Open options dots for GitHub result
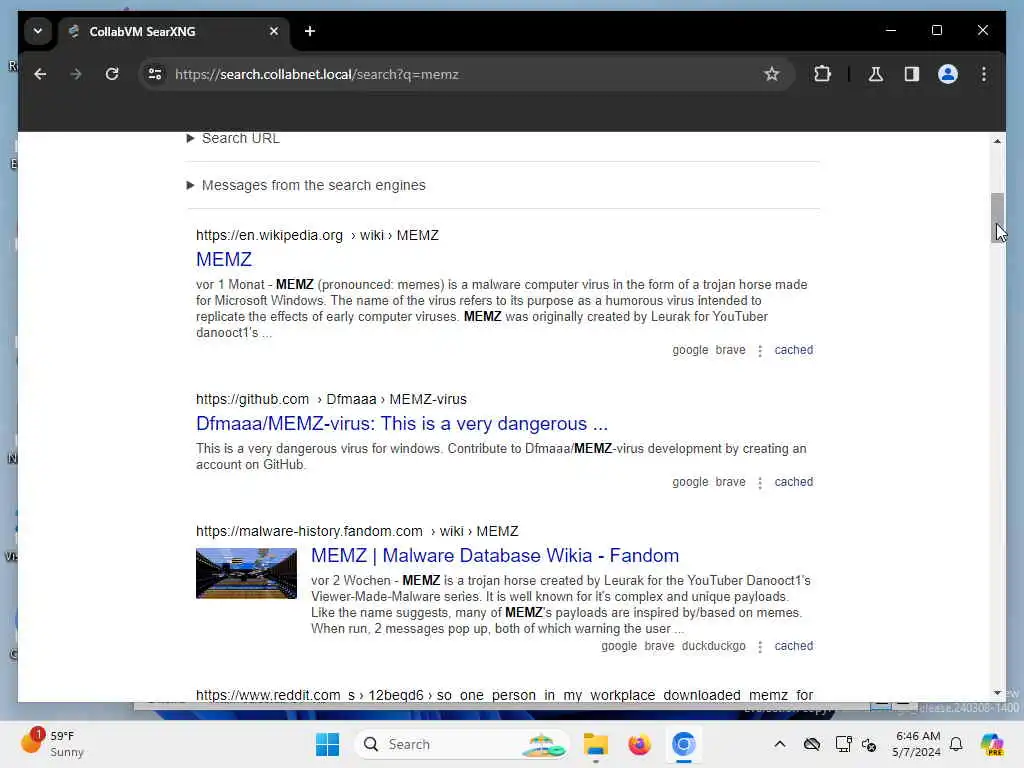The width and height of the screenshot is (1024, 768). pos(760,483)
